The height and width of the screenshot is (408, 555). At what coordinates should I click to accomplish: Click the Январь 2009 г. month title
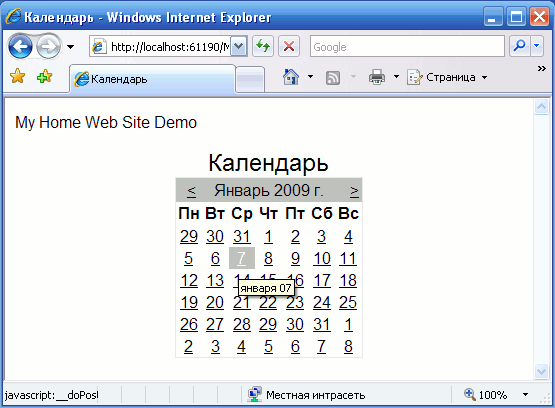click(x=269, y=190)
